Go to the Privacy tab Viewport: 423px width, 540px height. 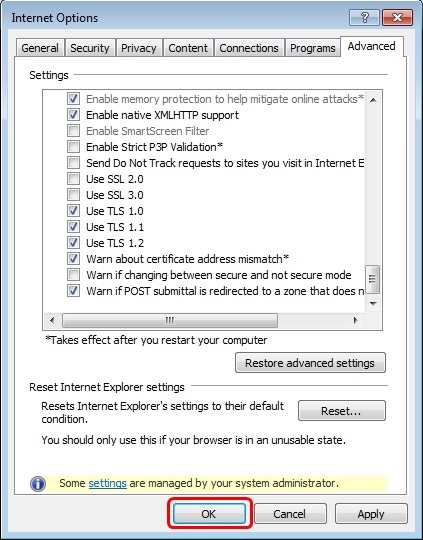click(x=138, y=48)
